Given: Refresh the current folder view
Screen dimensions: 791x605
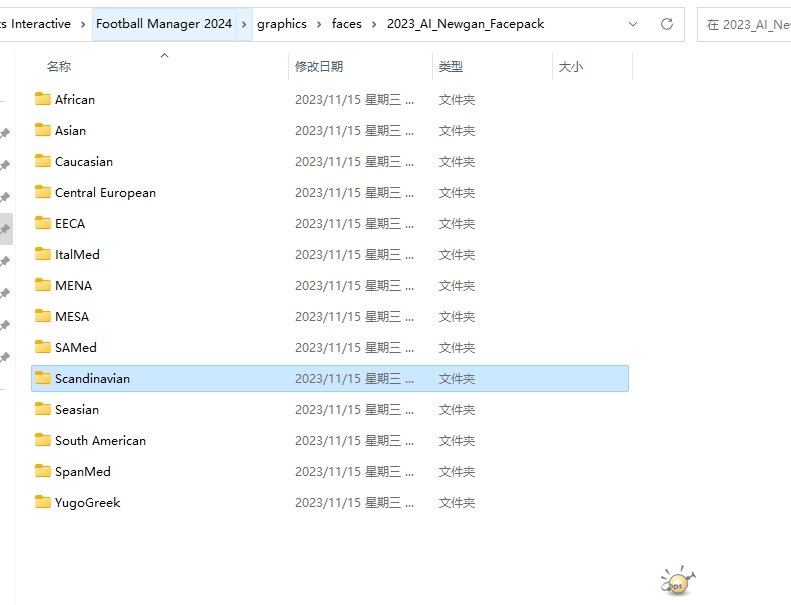Looking at the screenshot, I should (667, 24).
